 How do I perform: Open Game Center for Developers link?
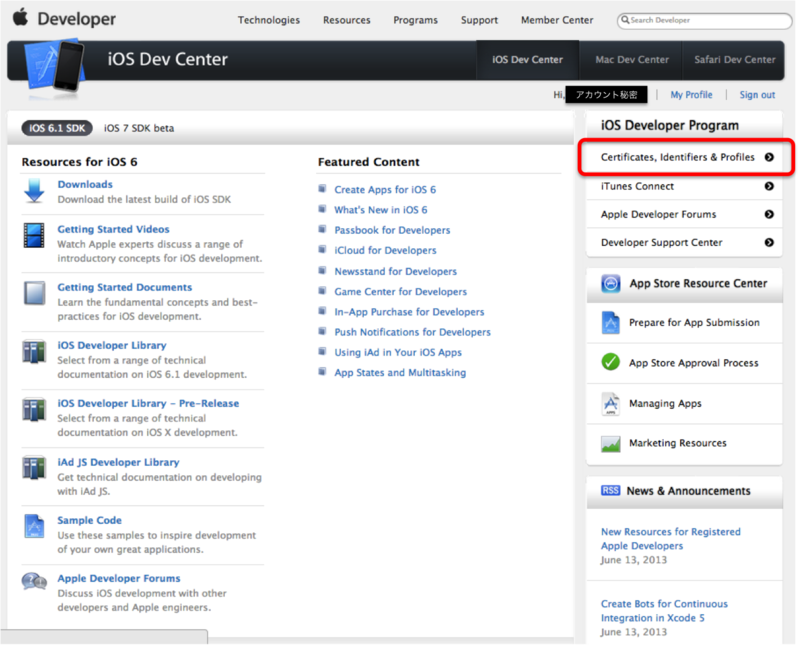(401, 292)
